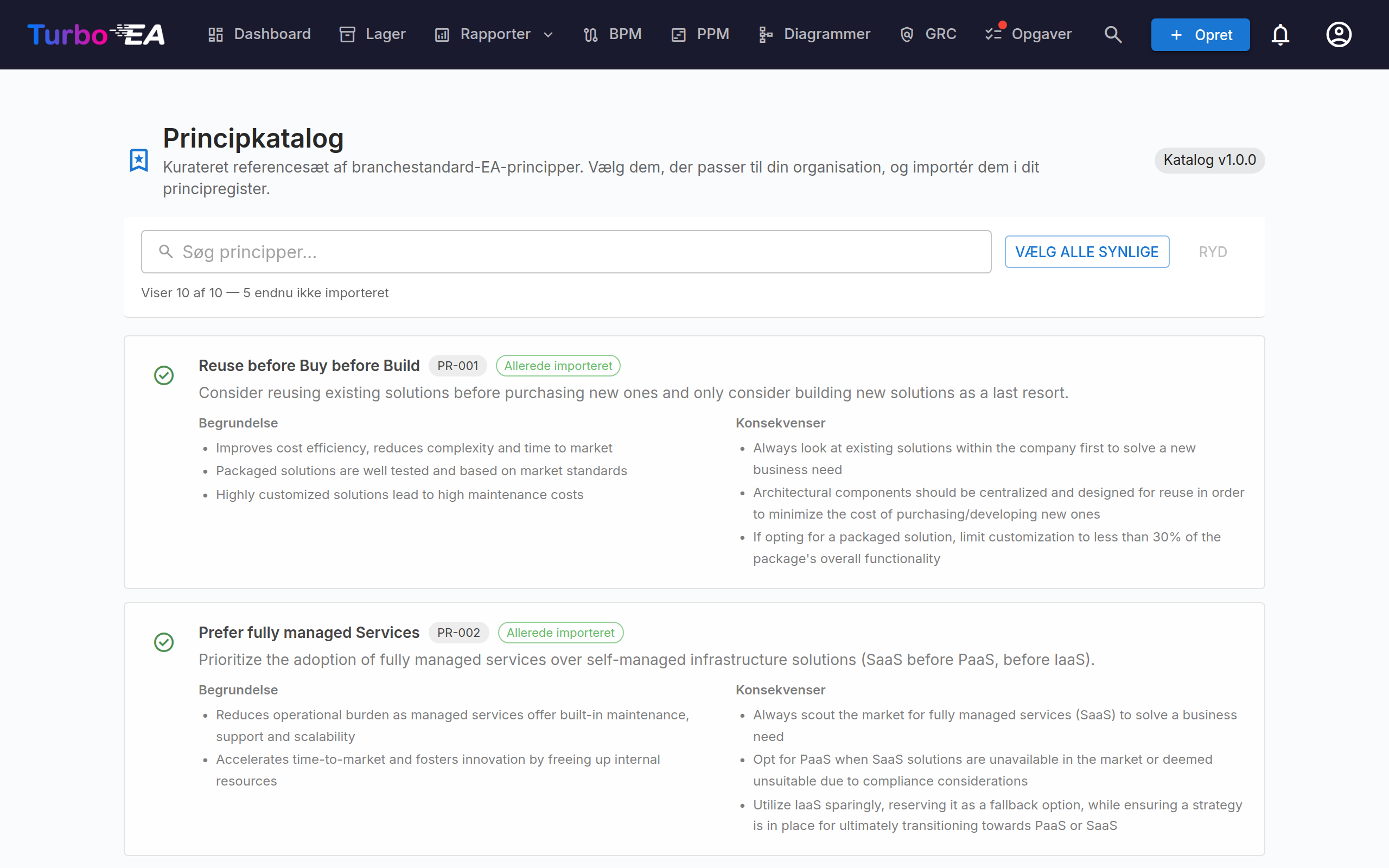Click the Principkatalog bookmark star icon
Viewport: 1389px width, 868px height.
(x=139, y=160)
